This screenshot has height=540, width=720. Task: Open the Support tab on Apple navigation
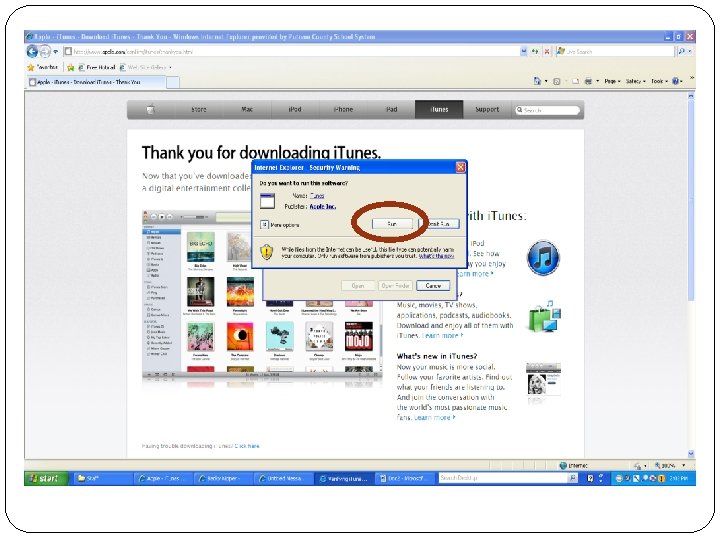coord(487,109)
